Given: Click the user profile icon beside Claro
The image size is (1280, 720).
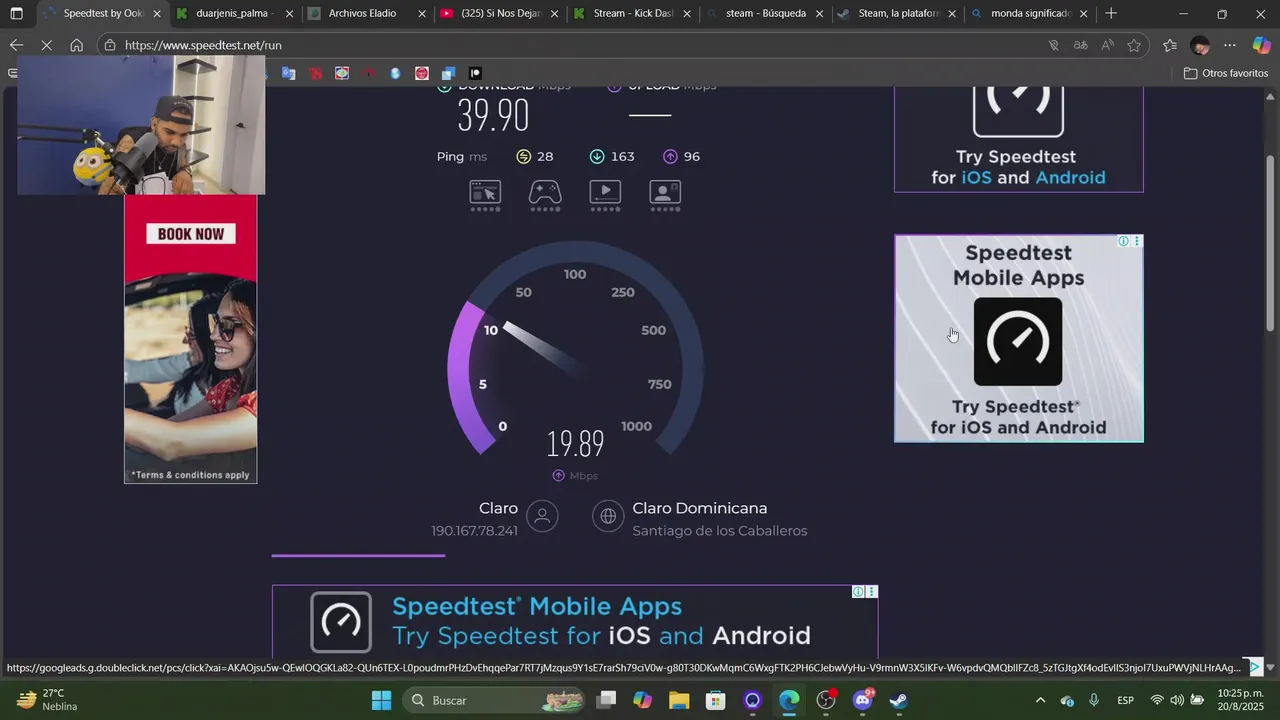Looking at the screenshot, I should [542, 516].
